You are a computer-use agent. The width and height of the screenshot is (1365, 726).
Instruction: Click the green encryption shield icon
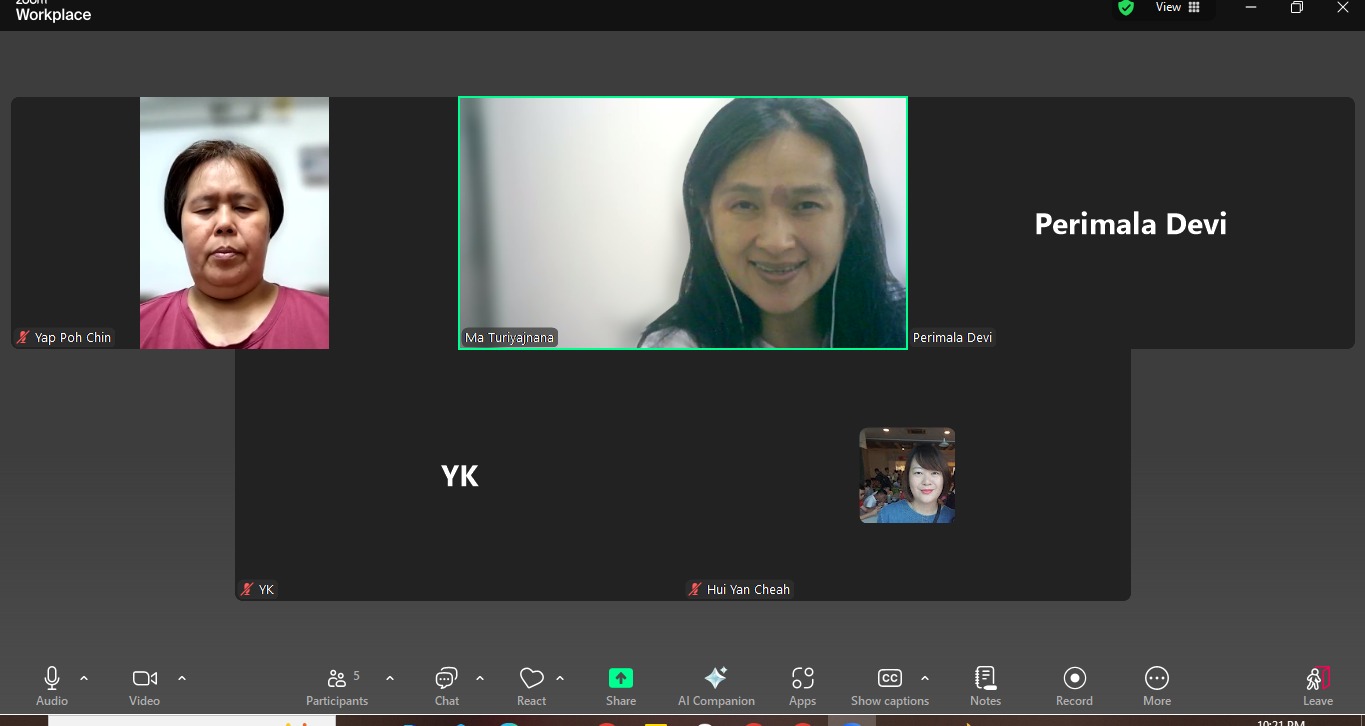tap(1126, 8)
